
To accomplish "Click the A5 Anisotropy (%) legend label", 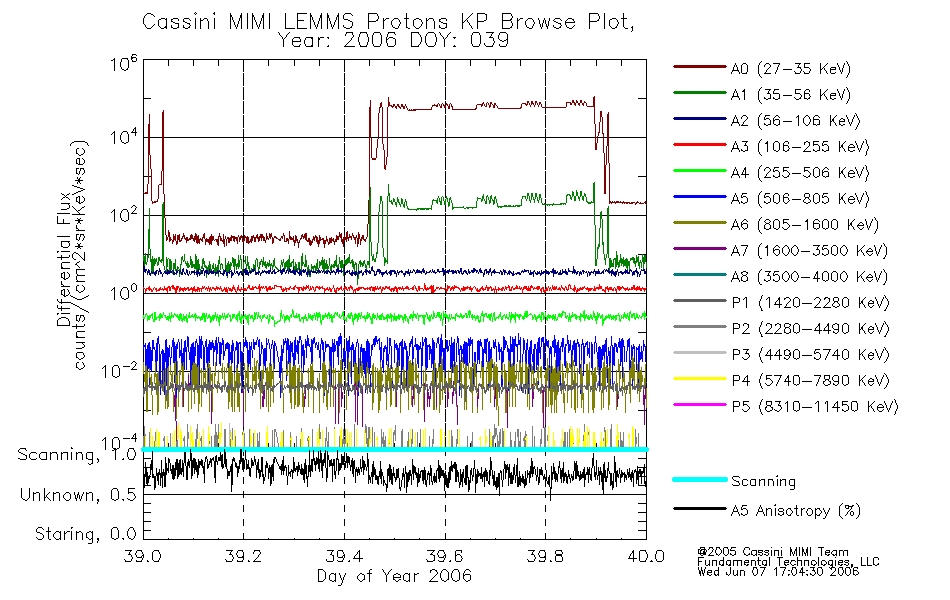I will [x=796, y=511].
